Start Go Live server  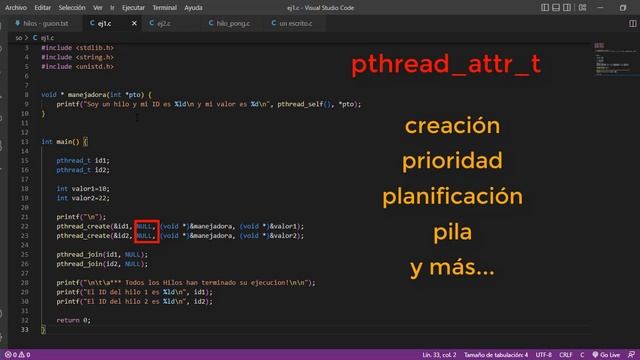pyautogui.click(x=606, y=355)
